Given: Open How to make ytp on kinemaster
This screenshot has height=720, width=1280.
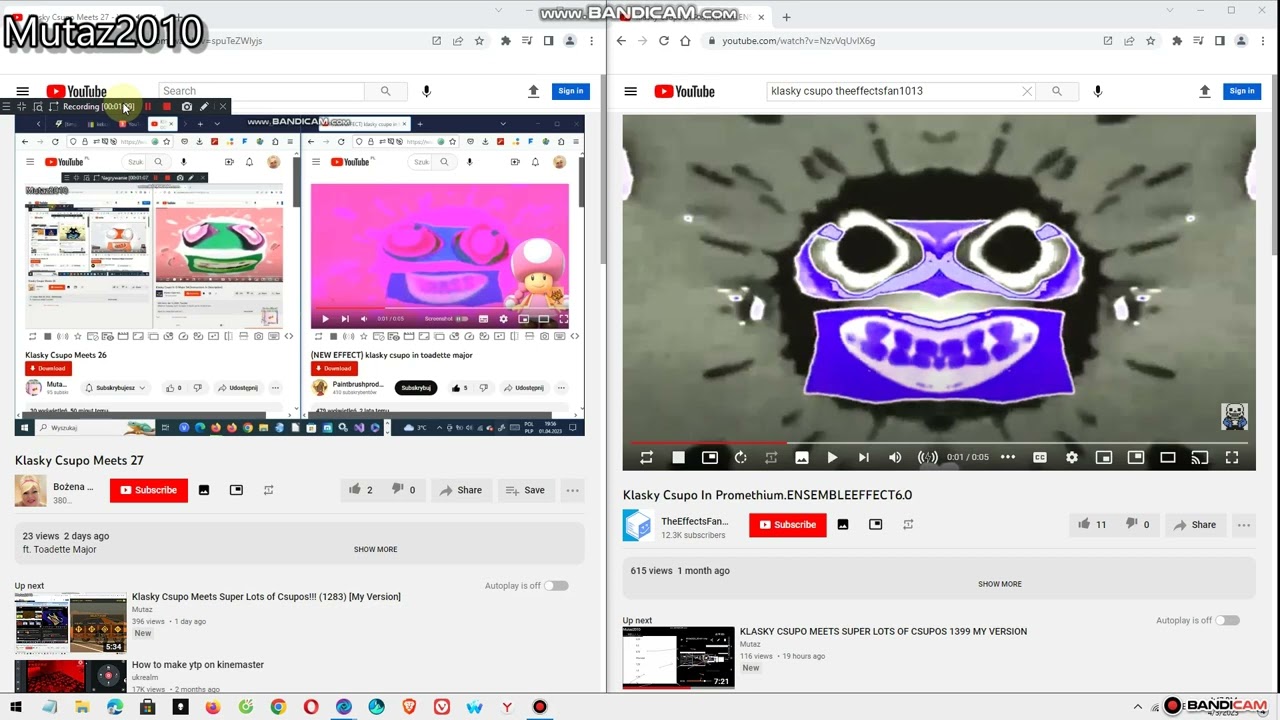Looking at the screenshot, I should tap(198, 665).
